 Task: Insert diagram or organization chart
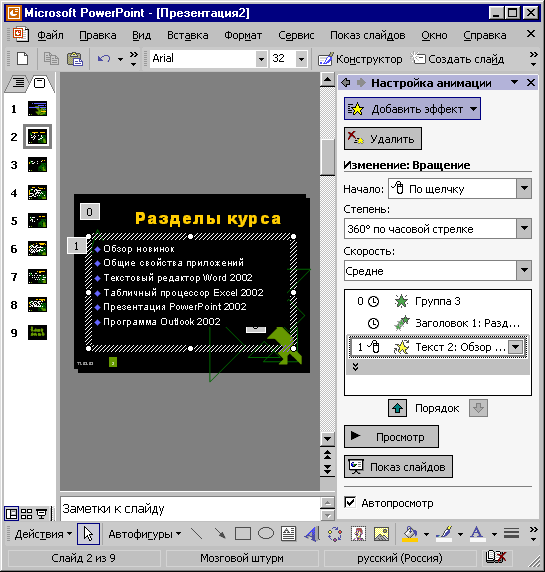tap(335, 534)
